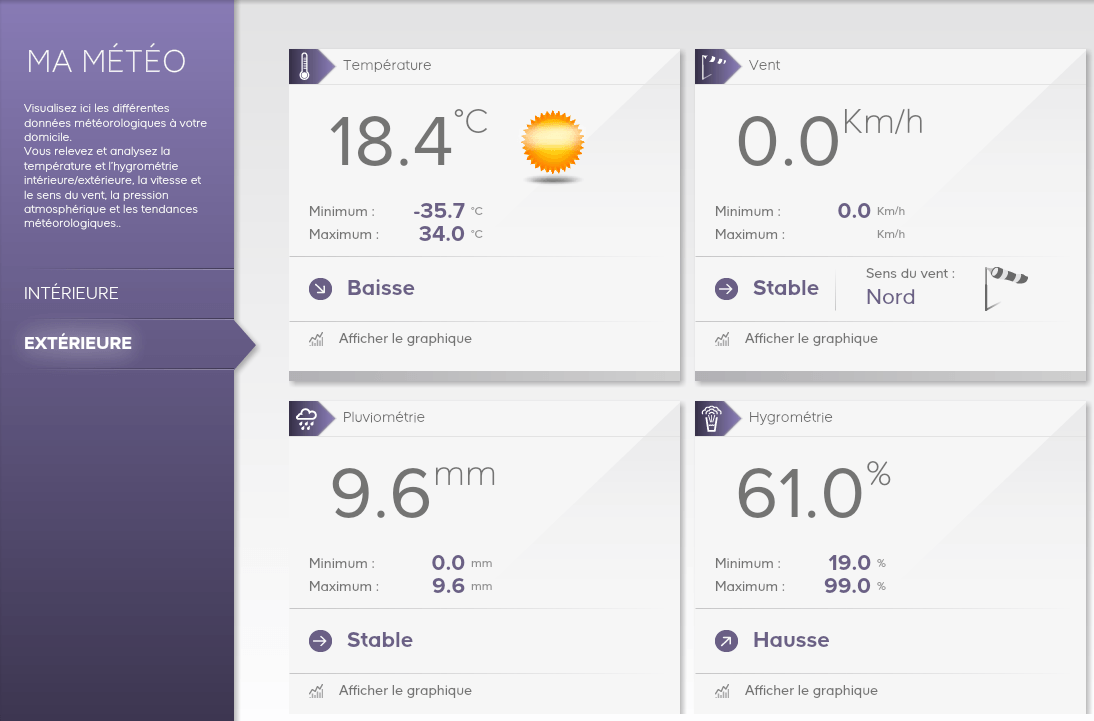Click the wind direction value Nord
Screen dimensions: 1094x721
(890, 297)
